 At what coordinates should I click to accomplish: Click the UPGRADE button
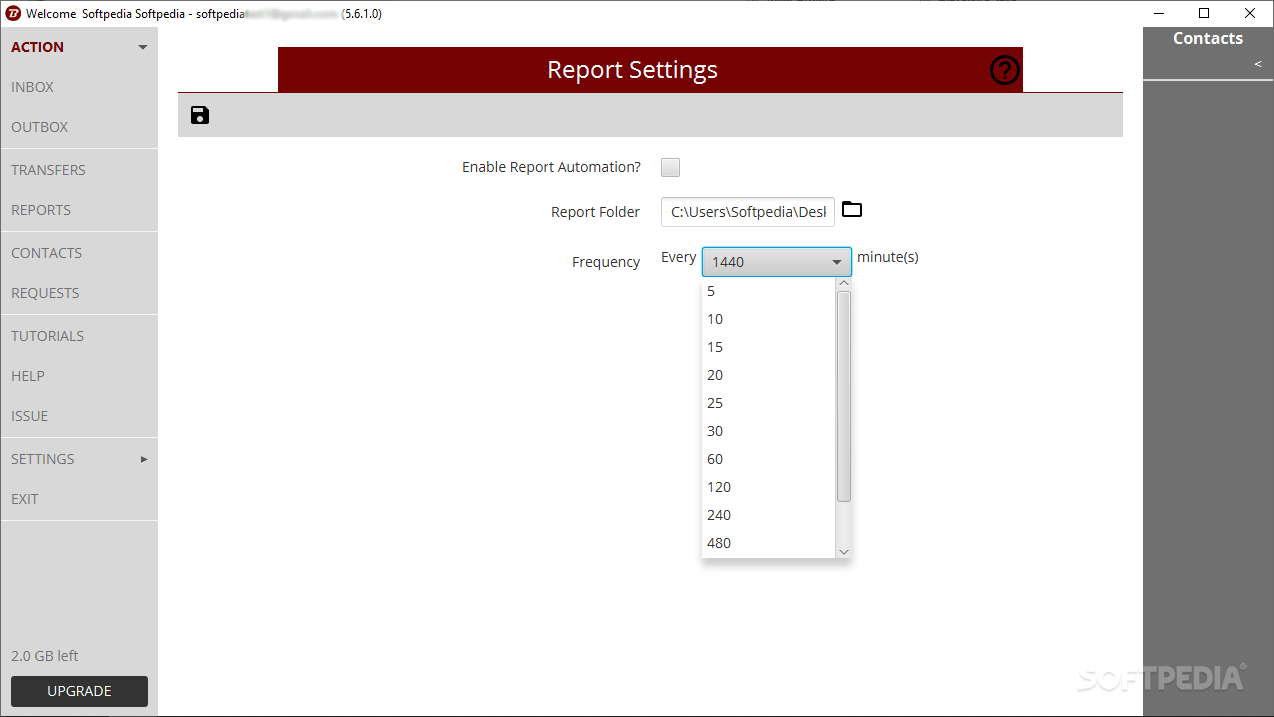click(x=79, y=691)
